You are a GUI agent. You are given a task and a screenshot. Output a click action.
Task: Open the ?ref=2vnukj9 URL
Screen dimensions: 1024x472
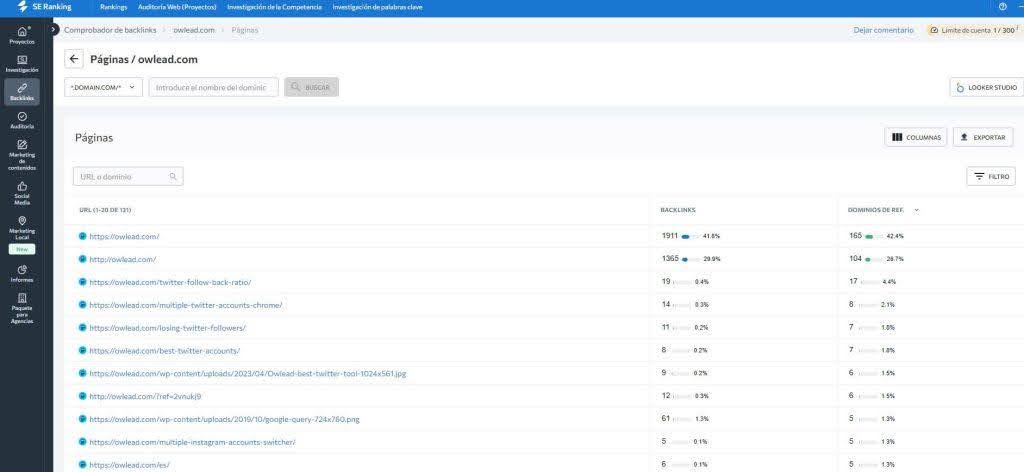click(145, 396)
